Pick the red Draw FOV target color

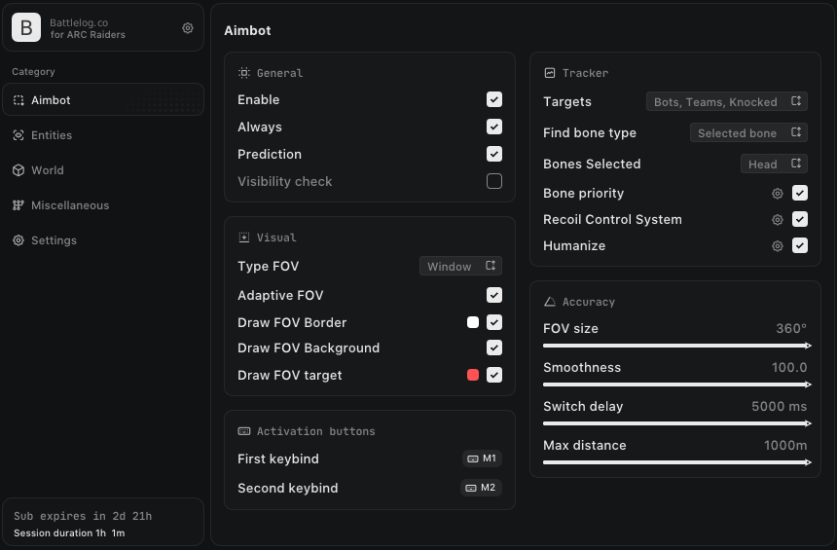[x=473, y=375]
